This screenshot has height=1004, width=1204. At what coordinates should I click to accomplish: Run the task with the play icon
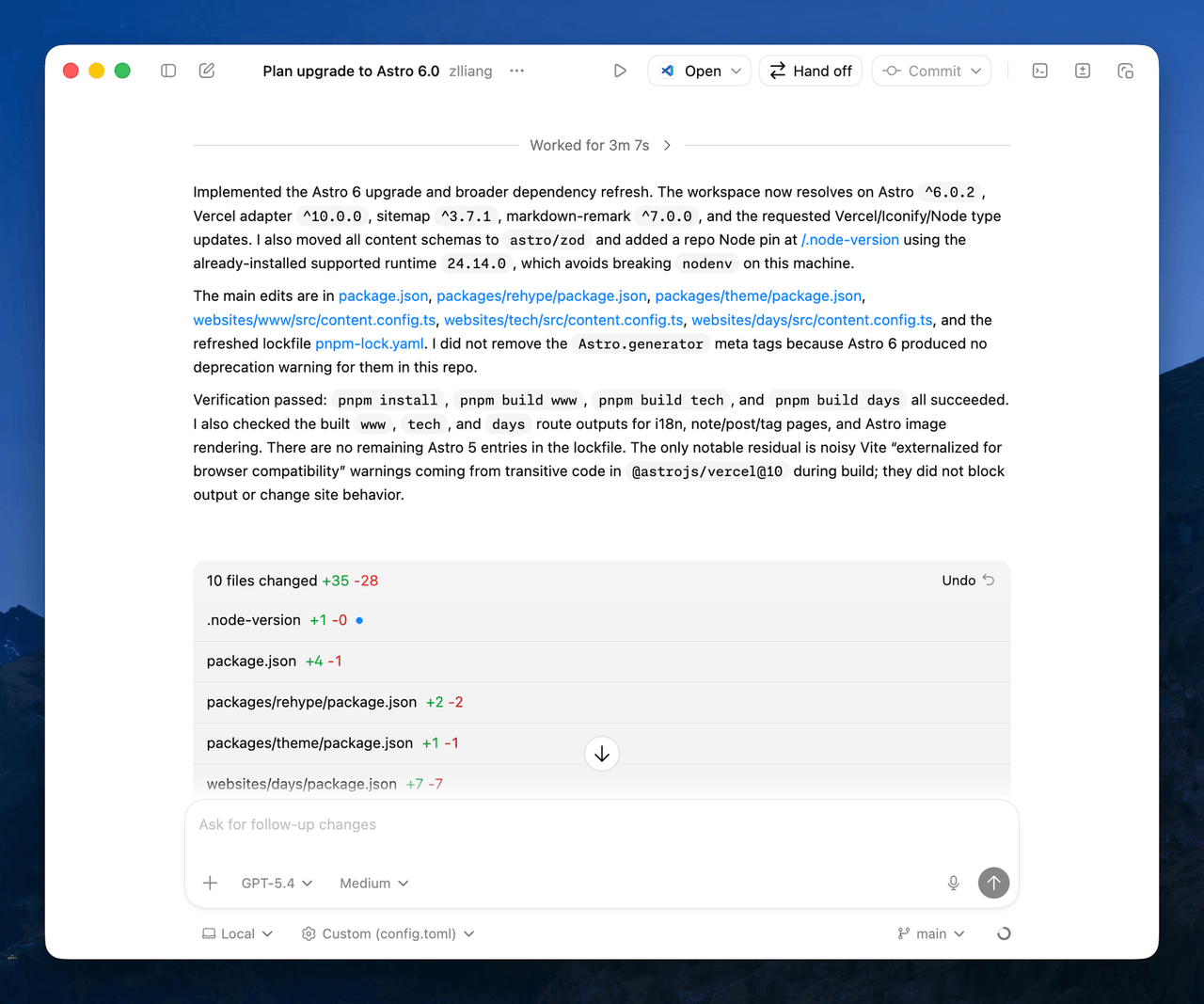coord(619,71)
